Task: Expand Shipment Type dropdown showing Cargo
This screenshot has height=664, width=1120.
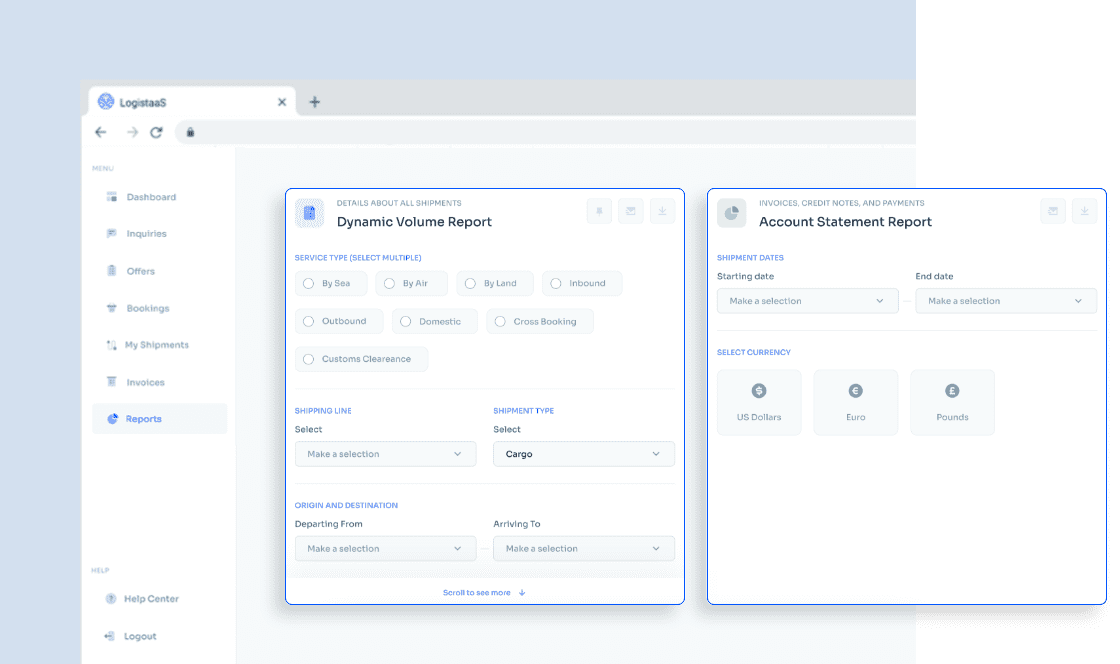Action: pos(583,454)
